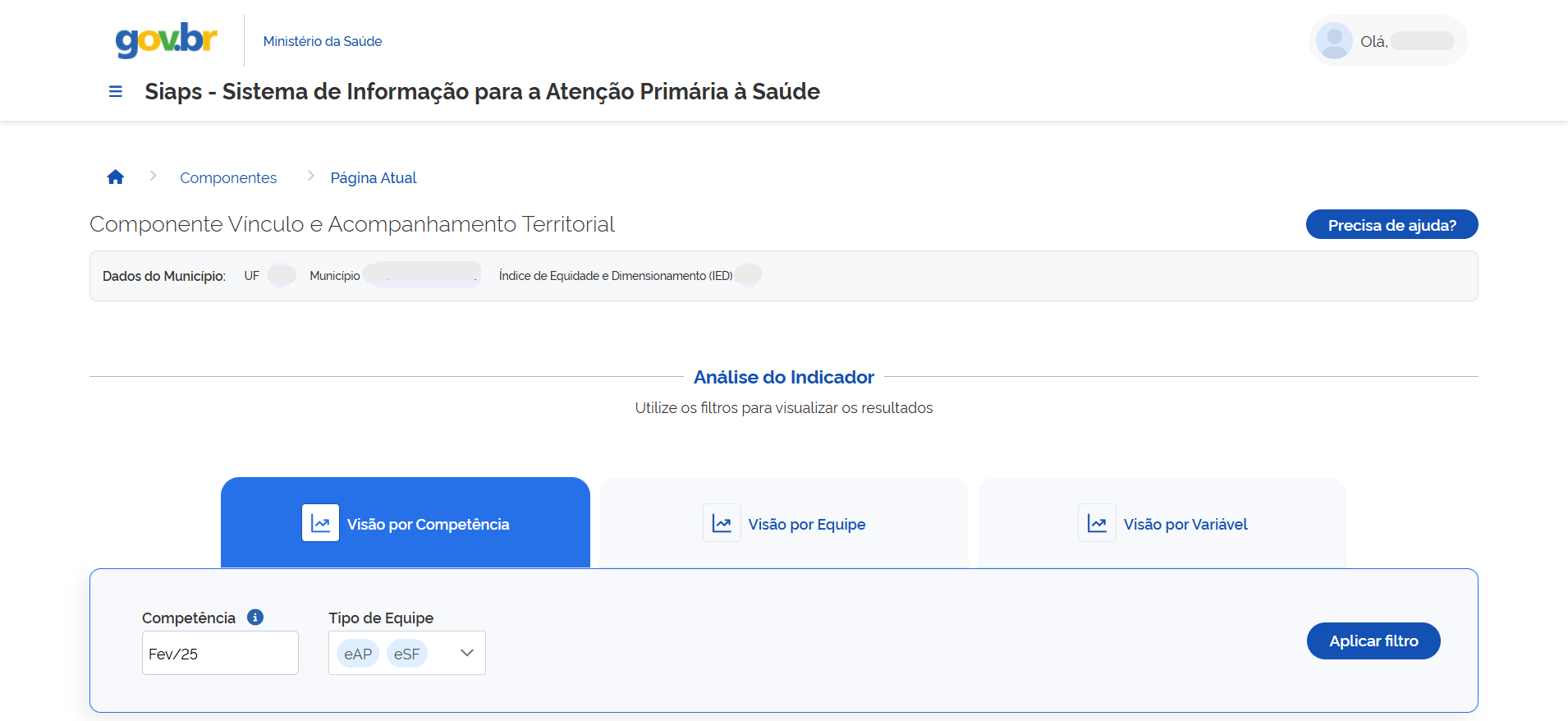
Task: Click the Competência info icon
Action: point(255,618)
